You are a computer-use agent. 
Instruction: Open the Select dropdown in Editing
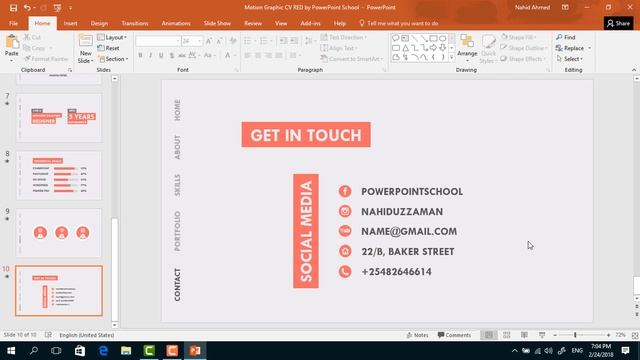pos(570,59)
